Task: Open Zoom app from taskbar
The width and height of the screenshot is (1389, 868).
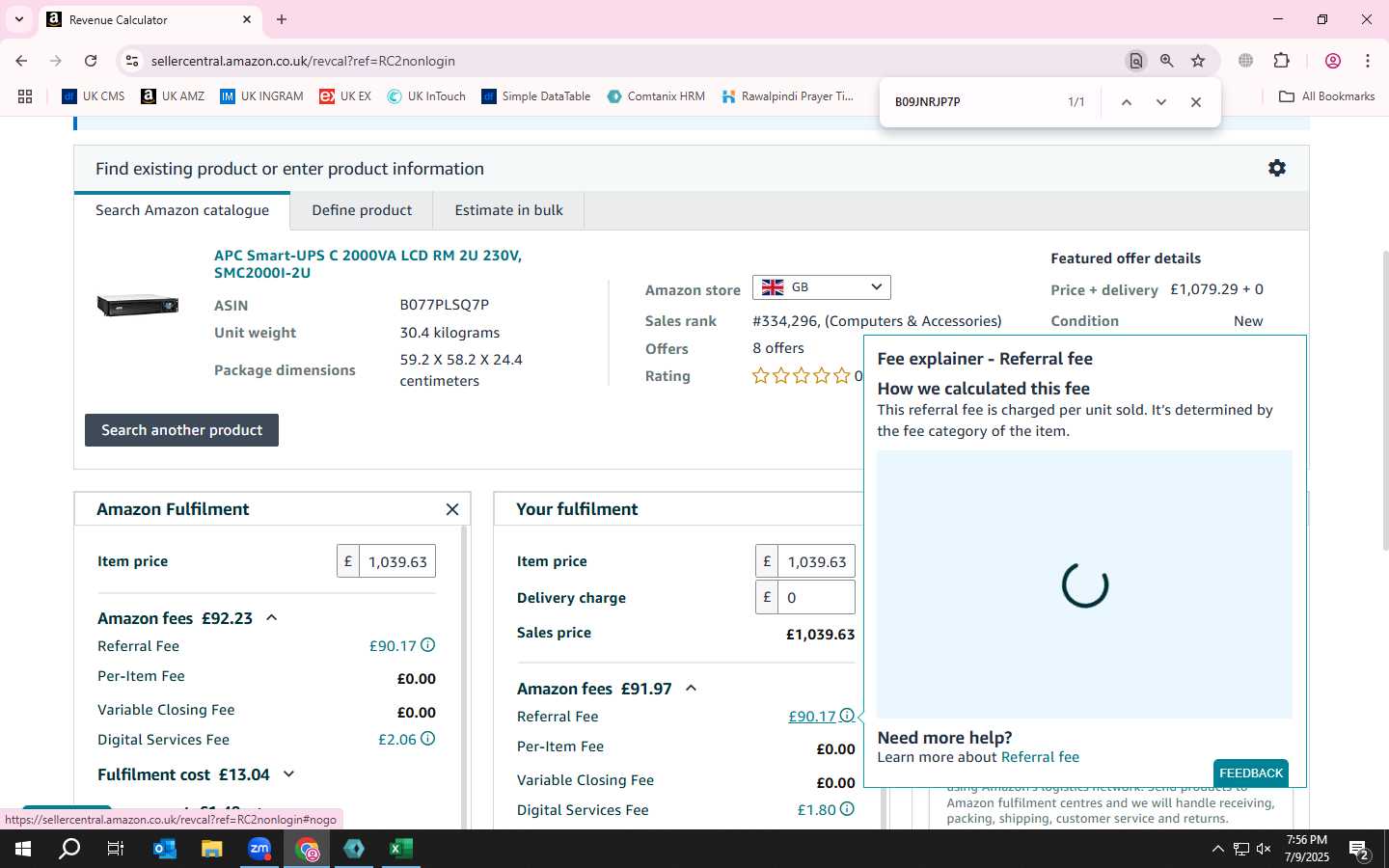Action: point(259,849)
